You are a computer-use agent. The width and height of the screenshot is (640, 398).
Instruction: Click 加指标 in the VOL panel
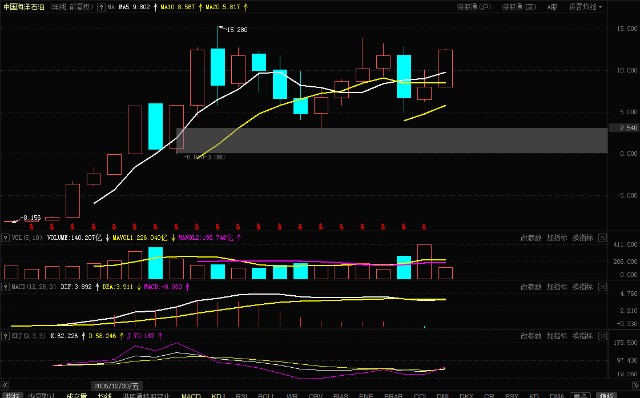point(557,238)
